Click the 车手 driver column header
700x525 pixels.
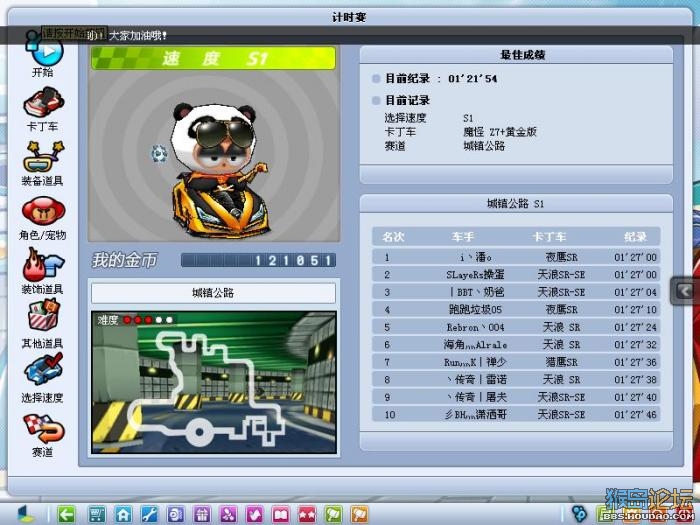463,237
